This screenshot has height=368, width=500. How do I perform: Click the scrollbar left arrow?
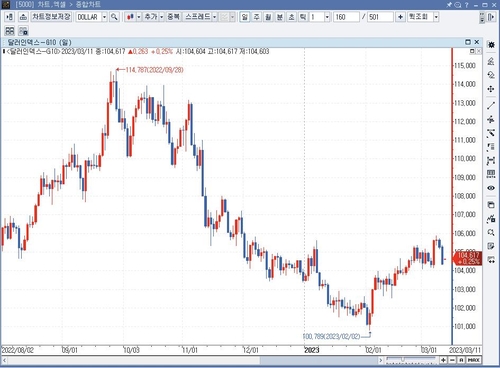(x=5, y=360)
